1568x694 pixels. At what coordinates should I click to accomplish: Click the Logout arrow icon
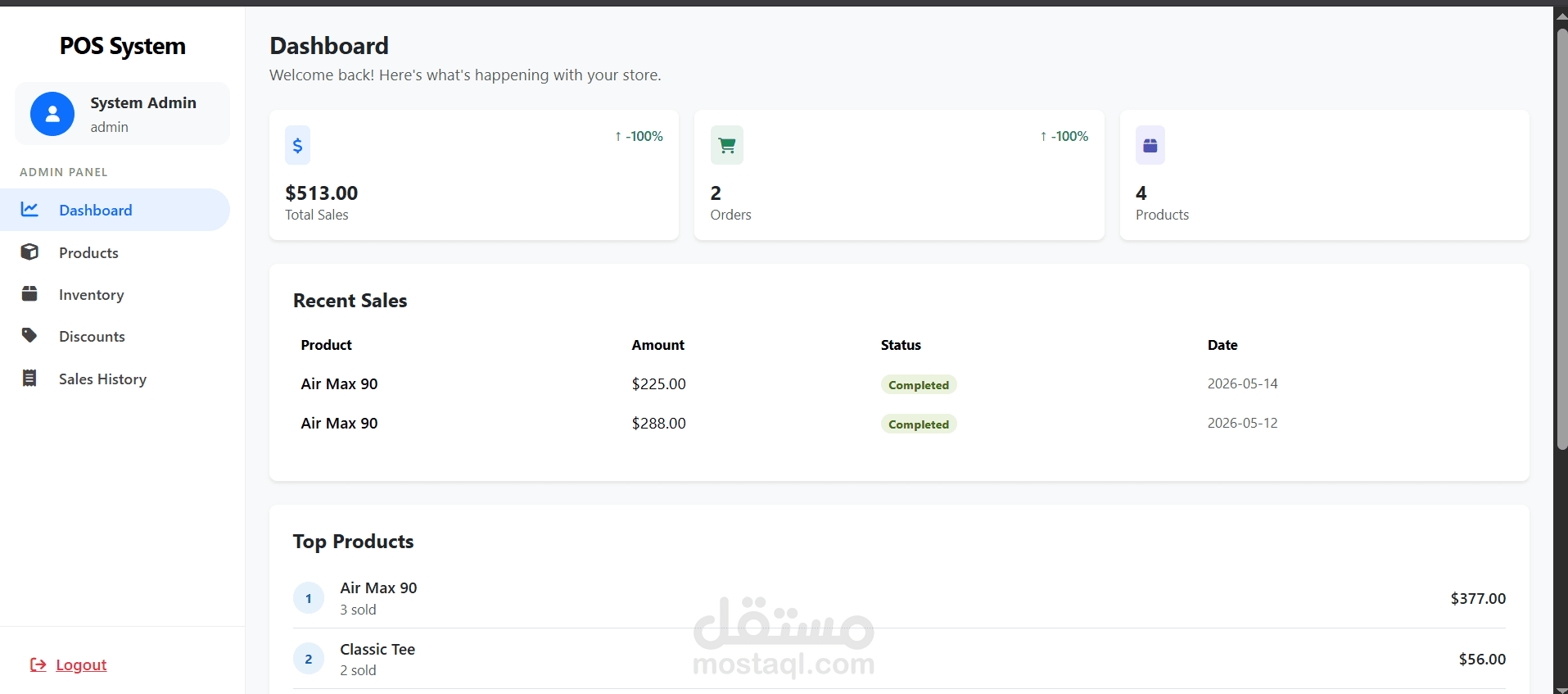pos(38,665)
